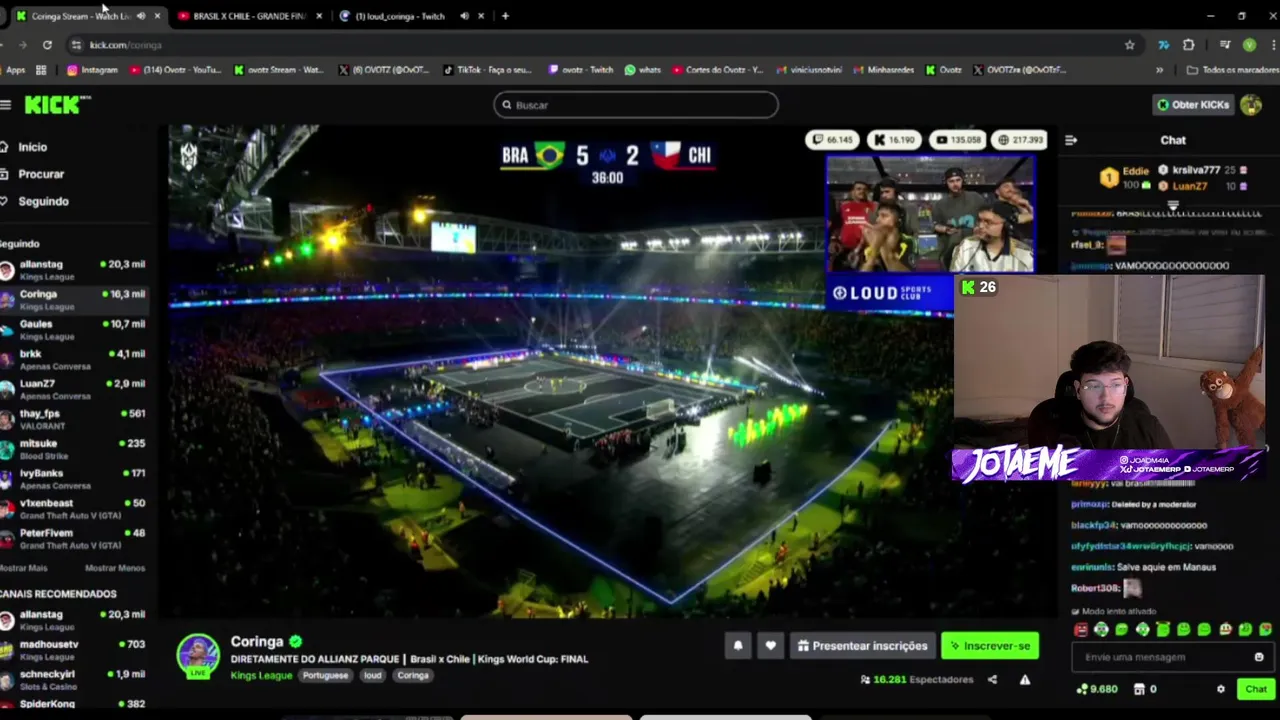This screenshot has height=720, width=1280.
Task: Open Todos os marcadores folder
Action: 1232,70
